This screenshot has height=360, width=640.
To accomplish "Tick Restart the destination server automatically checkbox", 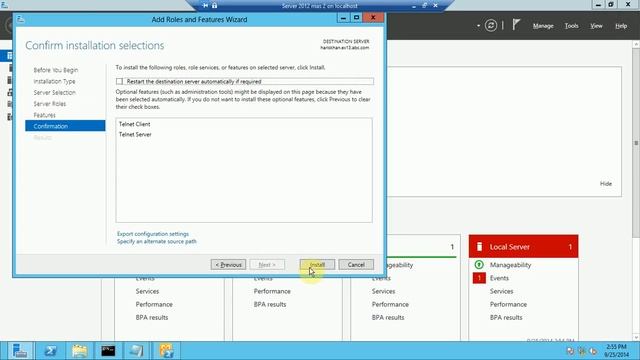I will (x=119, y=82).
